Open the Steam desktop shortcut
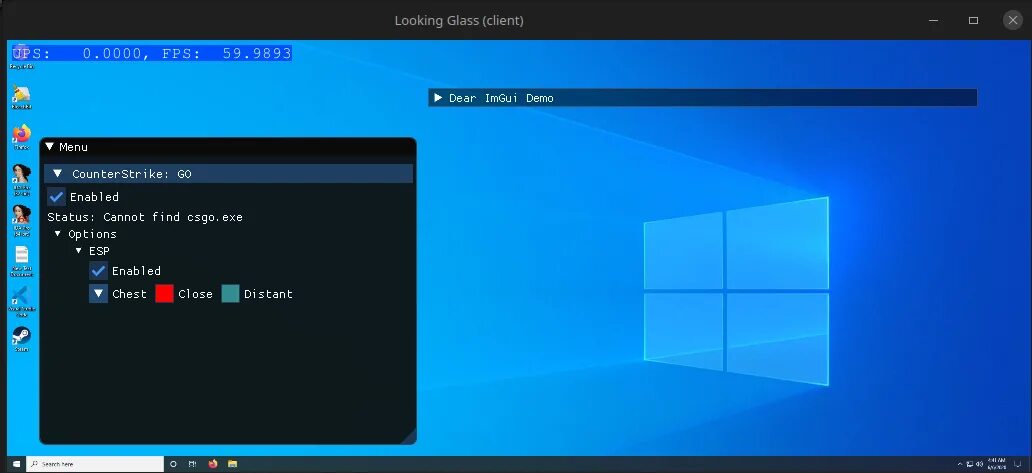Image resolution: width=1032 pixels, height=473 pixels. 22,339
